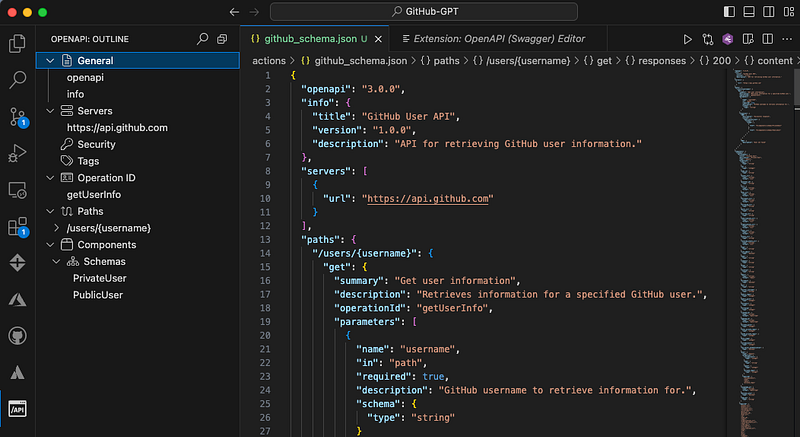
Task: Open the preview to the side icon
Action: (x=748, y=39)
